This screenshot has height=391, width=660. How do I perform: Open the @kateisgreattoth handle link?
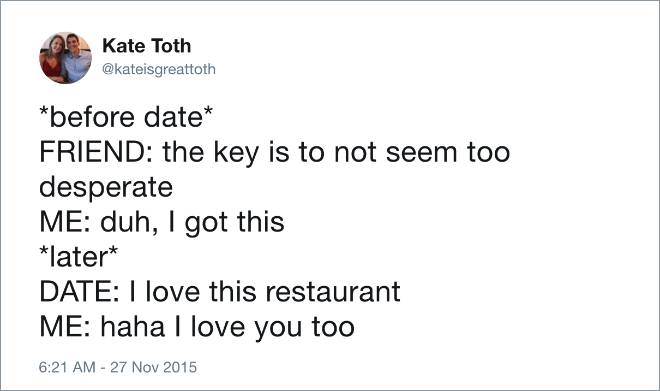(159, 69)
